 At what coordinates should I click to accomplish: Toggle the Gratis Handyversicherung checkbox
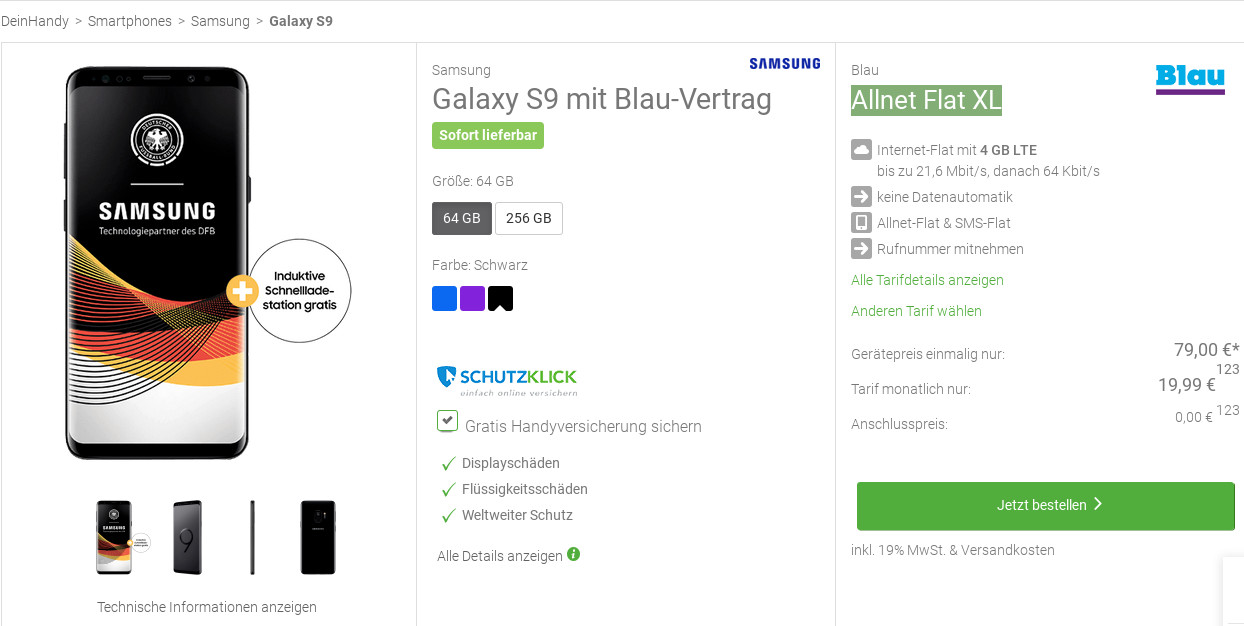(447, 421)
